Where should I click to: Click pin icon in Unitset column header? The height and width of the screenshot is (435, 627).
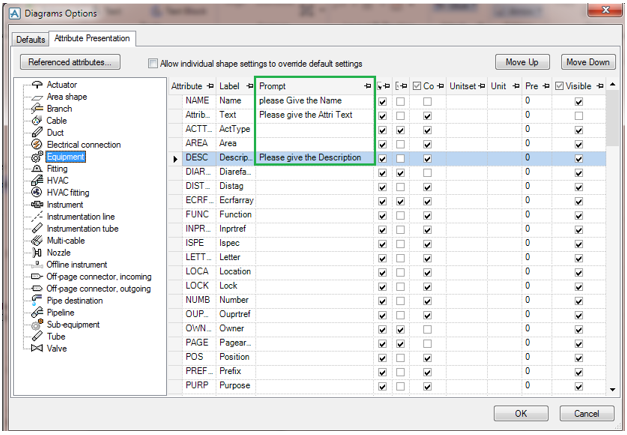[x=482, y=86]
